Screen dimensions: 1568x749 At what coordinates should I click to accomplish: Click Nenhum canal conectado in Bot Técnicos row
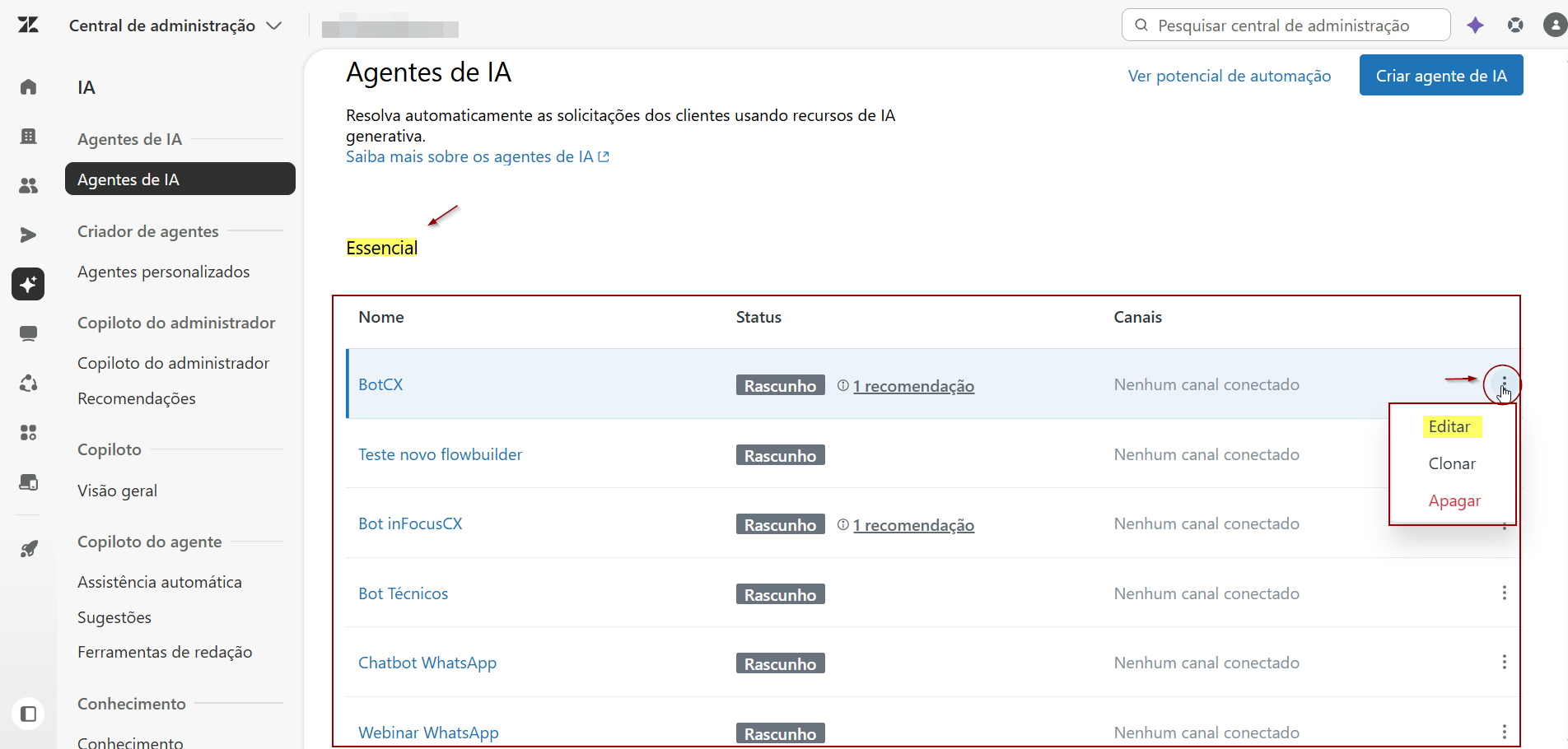[1206, 593]
